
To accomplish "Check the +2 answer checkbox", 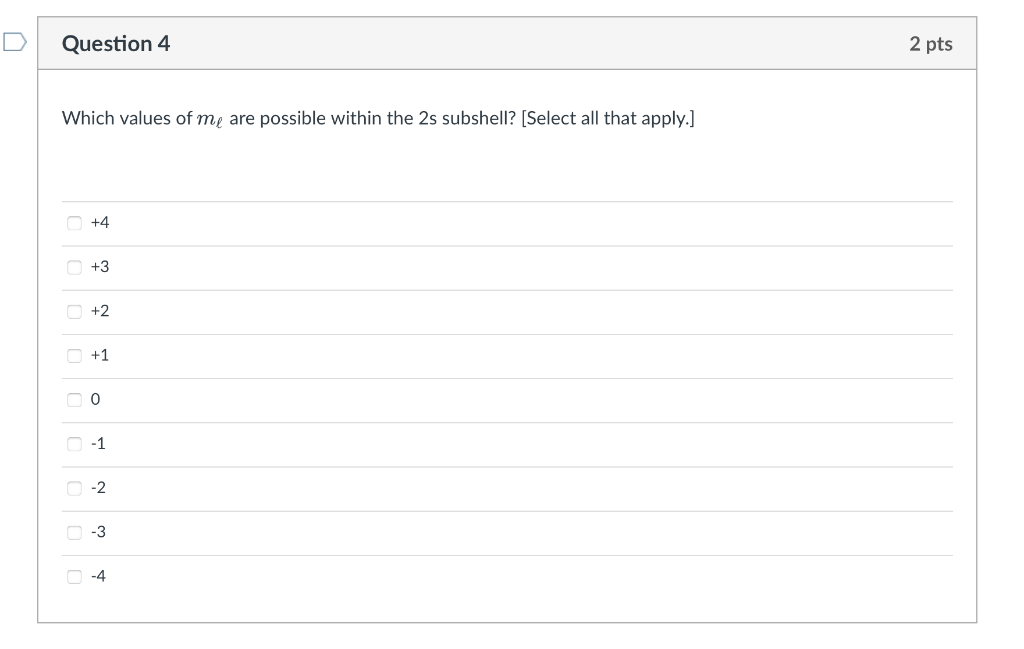I will (x=74, y=311).
